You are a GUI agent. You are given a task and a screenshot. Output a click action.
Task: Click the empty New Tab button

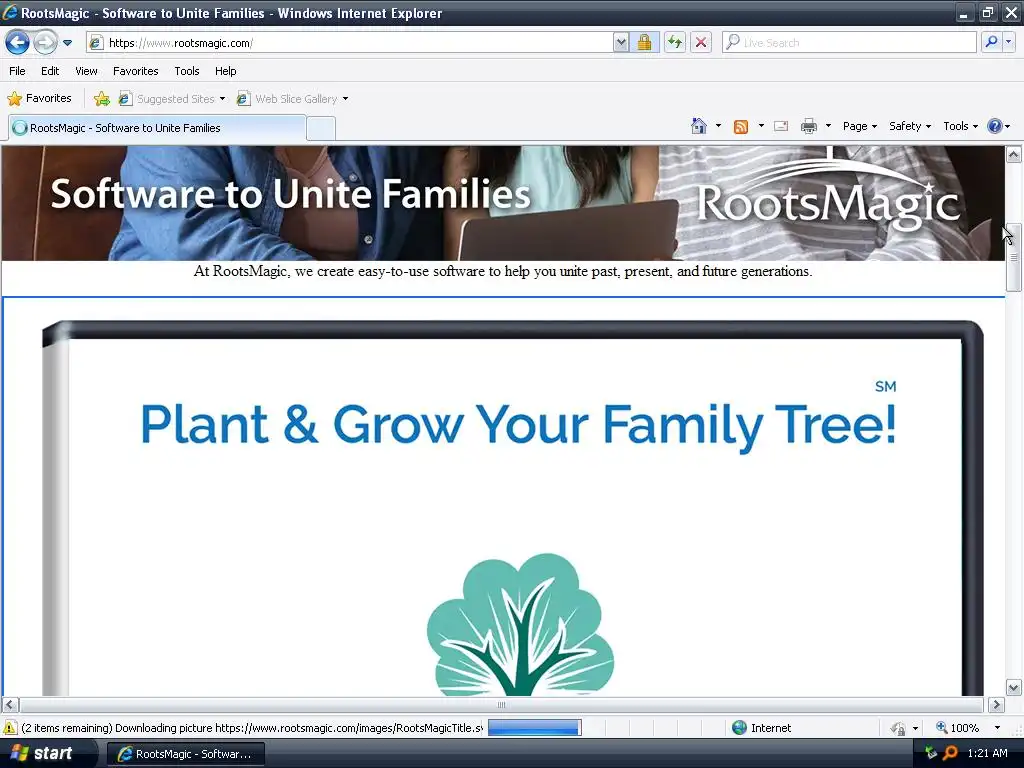(321, 129)
